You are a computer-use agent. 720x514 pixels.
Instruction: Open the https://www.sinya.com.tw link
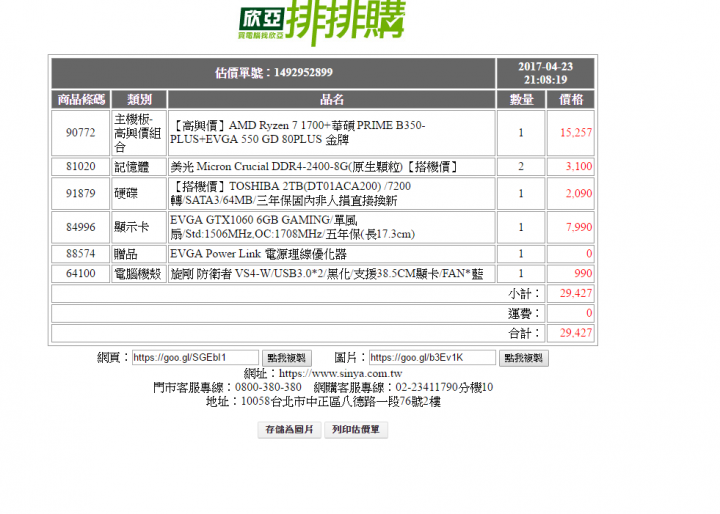(340, 373)
